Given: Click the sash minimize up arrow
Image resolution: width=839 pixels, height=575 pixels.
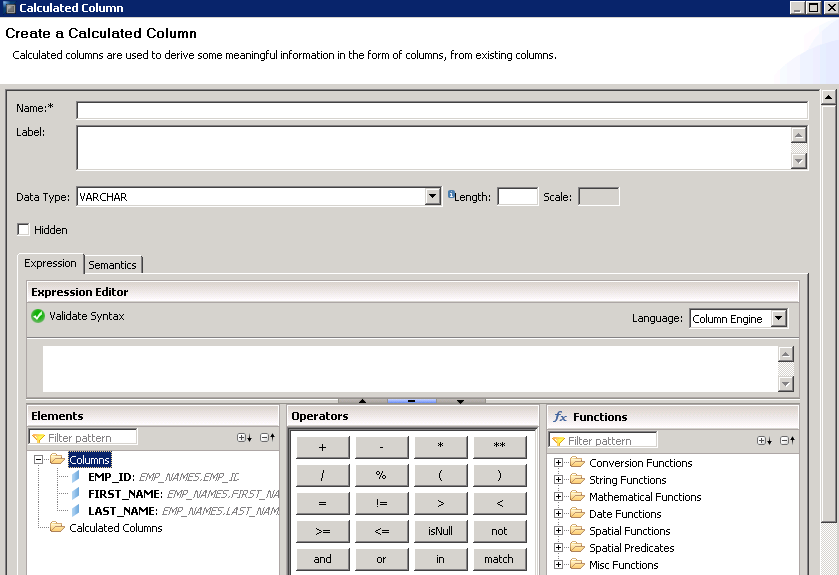Looking at the screenshot, I should click(362, 401).
